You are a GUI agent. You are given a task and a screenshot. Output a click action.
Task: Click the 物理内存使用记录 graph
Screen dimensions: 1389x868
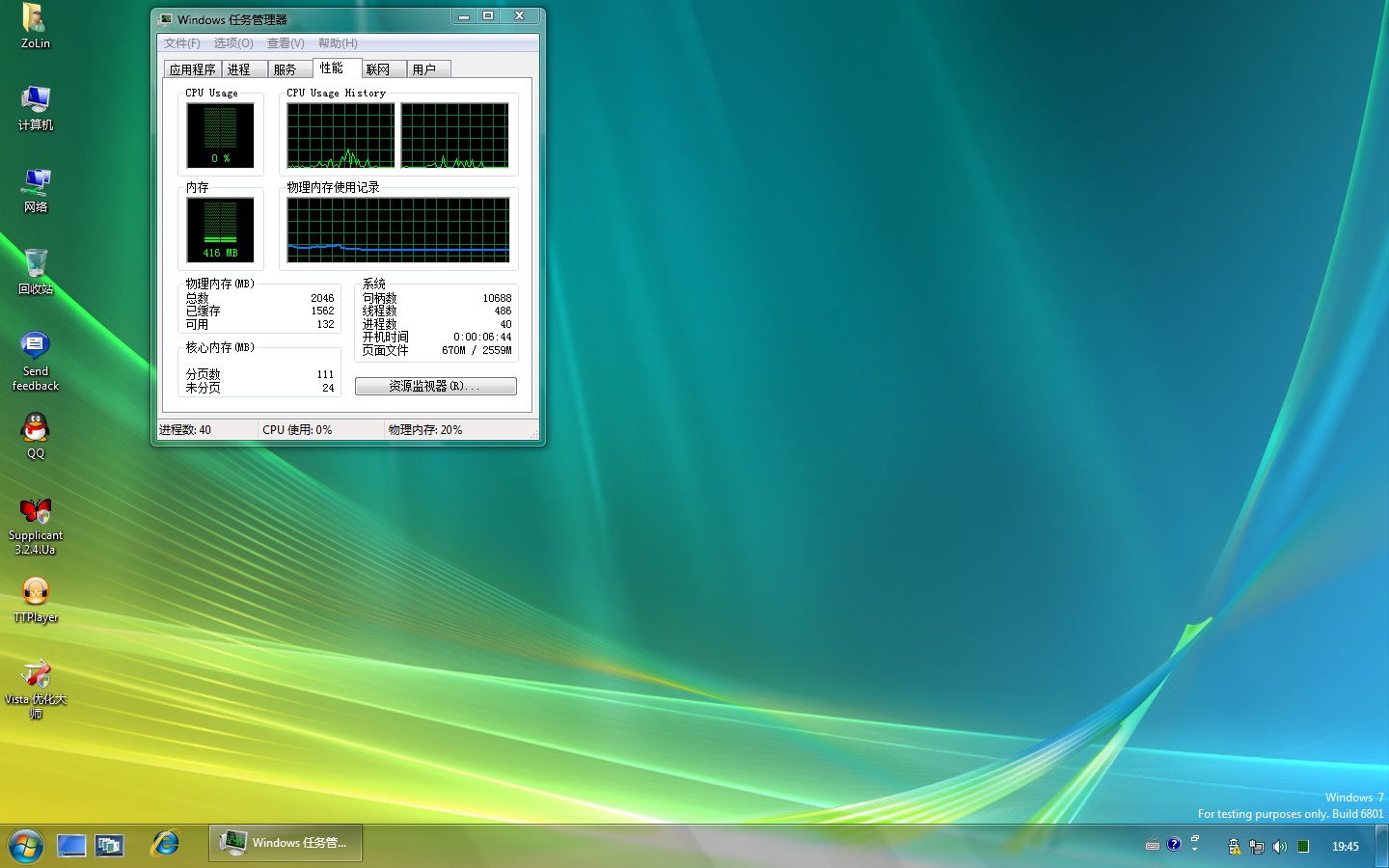398,230
